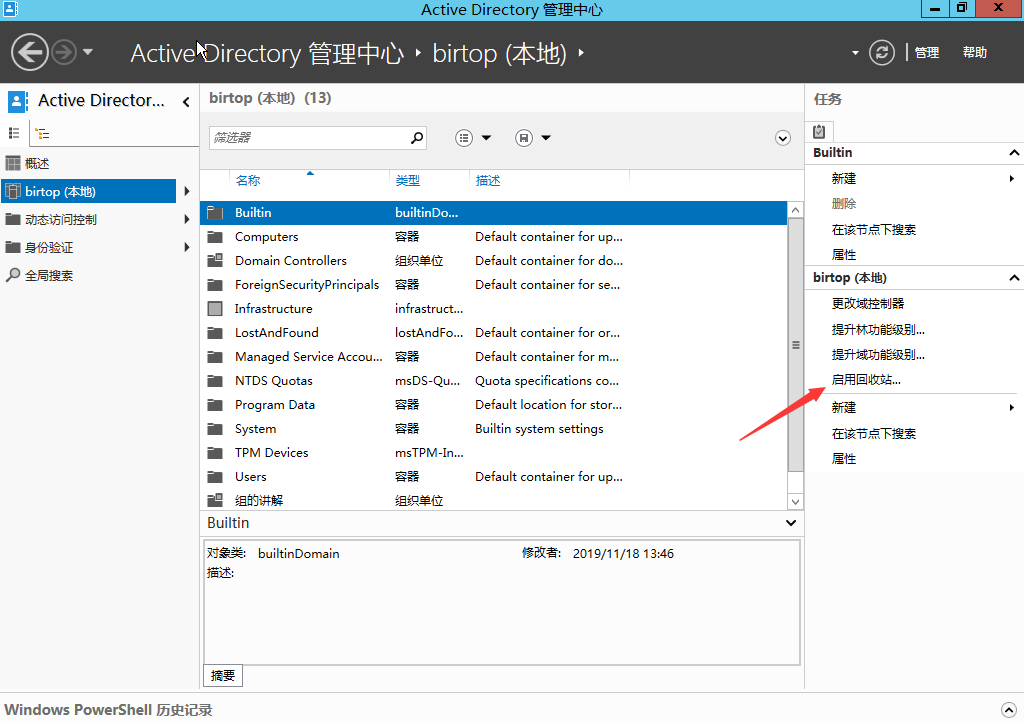The image size is (1024, 723).
Task: Open 属性 under birtop (本地) tasks
Action: click(844, 459)
